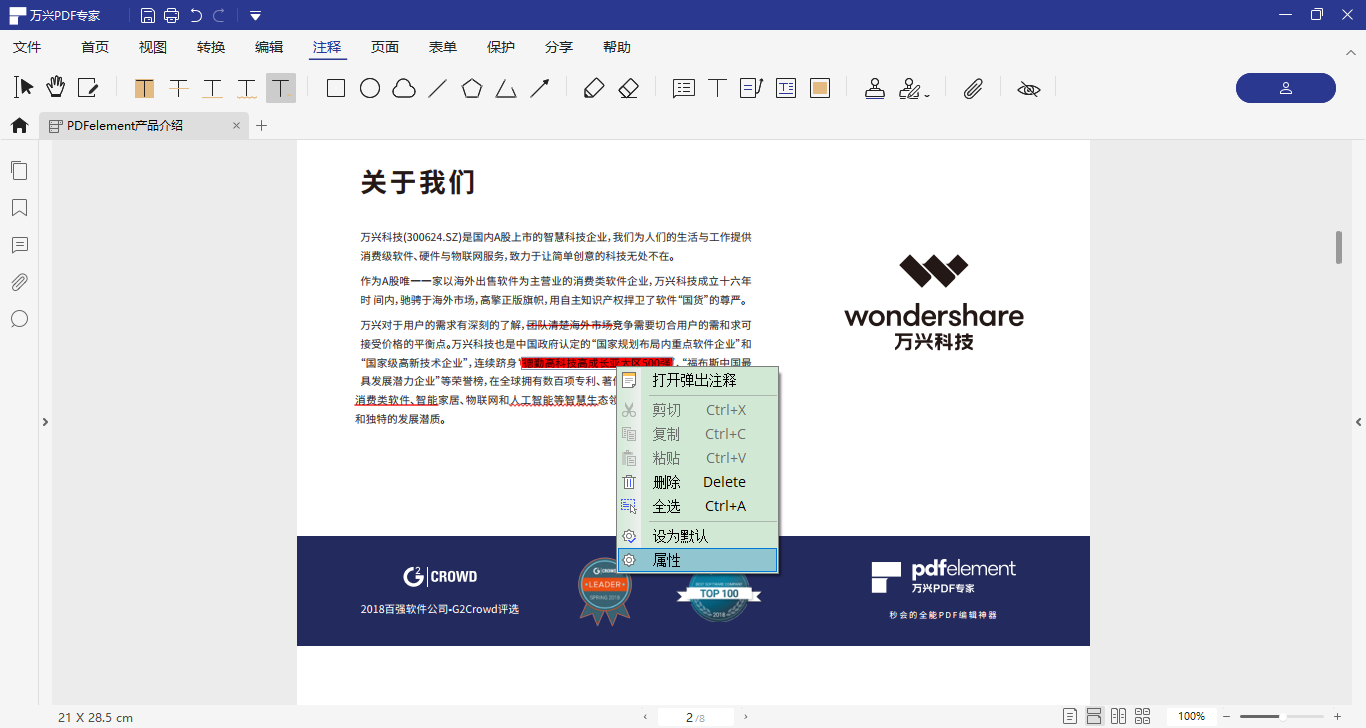Select the highlight text tool
The image size is (1366, 728).
(x=144, y=88)
